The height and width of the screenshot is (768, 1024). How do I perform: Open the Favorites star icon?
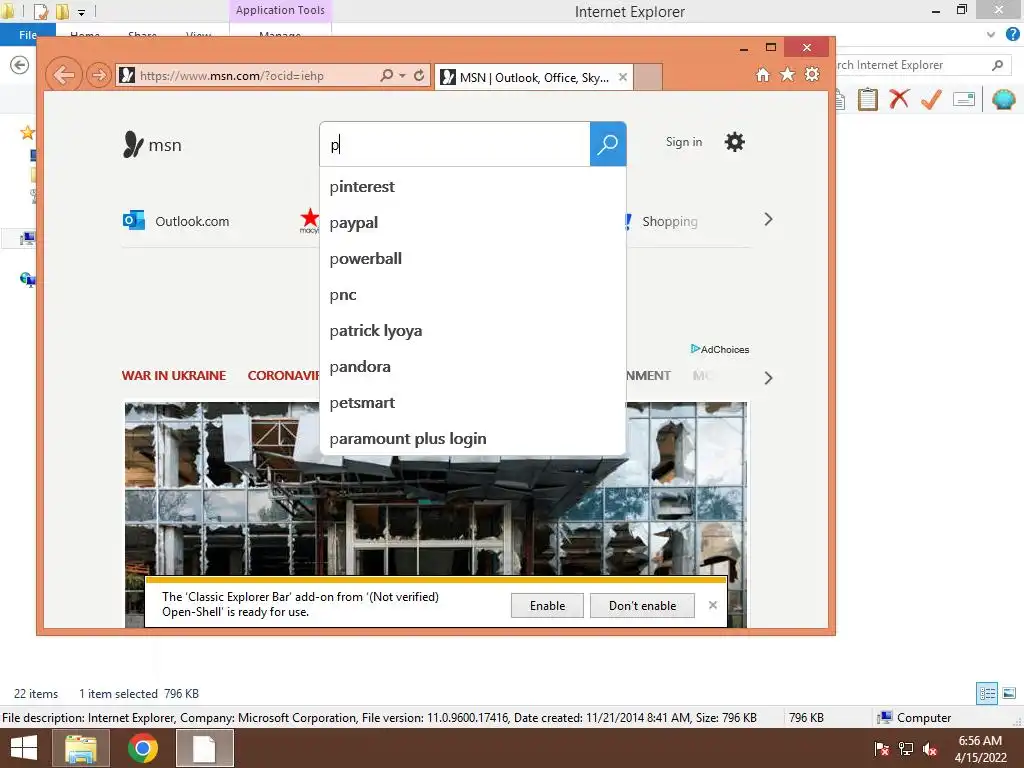pos(788,74)
